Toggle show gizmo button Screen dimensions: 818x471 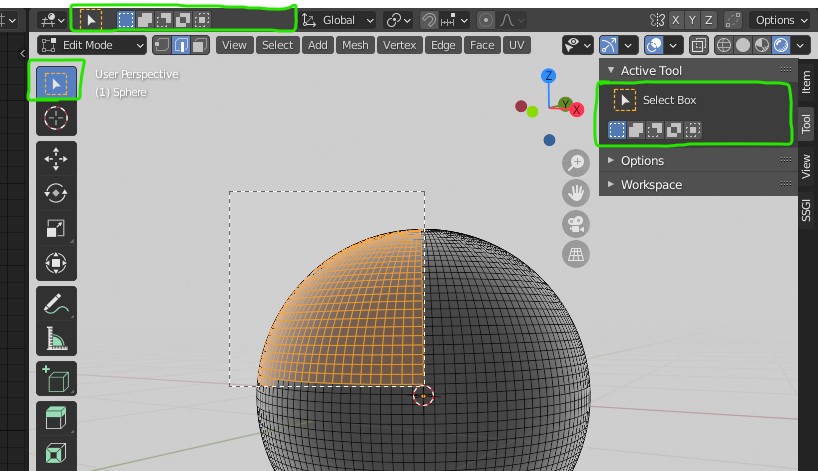tap(609, 45)
